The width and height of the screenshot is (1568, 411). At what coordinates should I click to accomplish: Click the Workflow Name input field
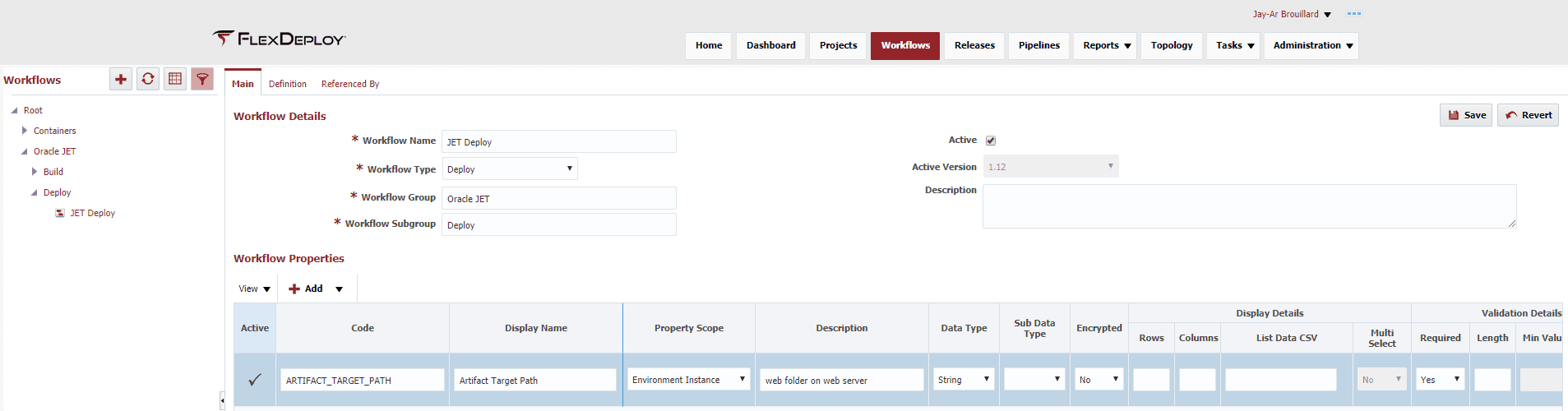point(558,141)
